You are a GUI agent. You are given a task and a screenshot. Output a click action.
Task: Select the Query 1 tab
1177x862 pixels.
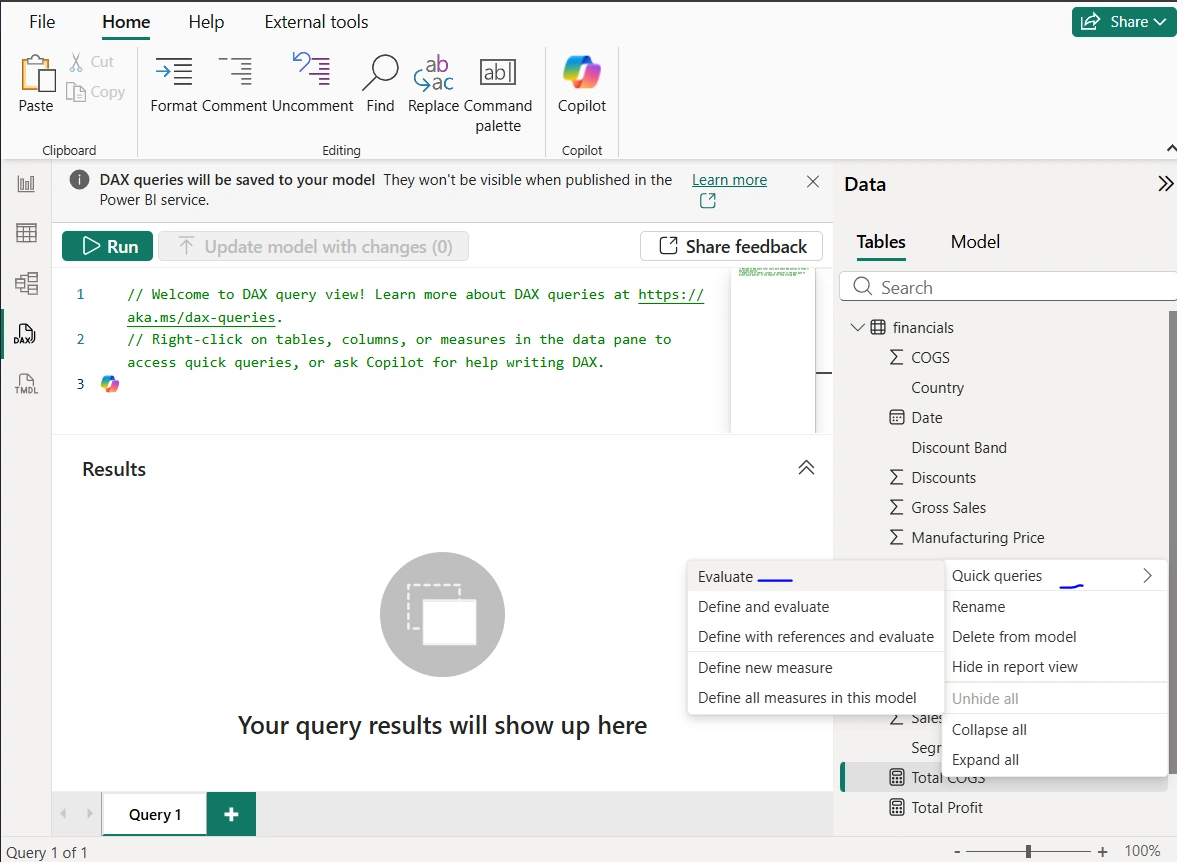click(x=155, y=815)
